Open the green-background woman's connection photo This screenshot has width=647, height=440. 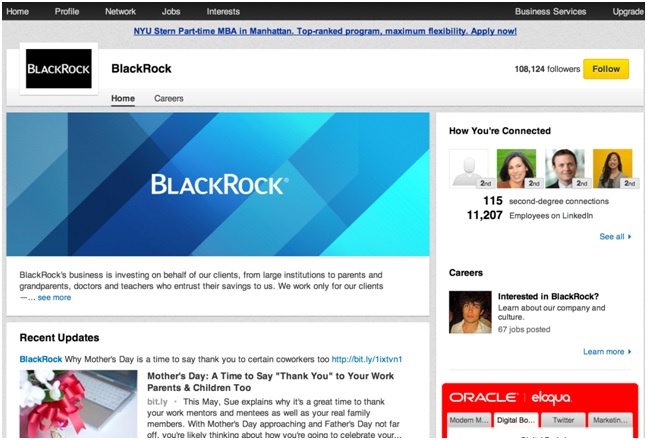pos(517,169)
